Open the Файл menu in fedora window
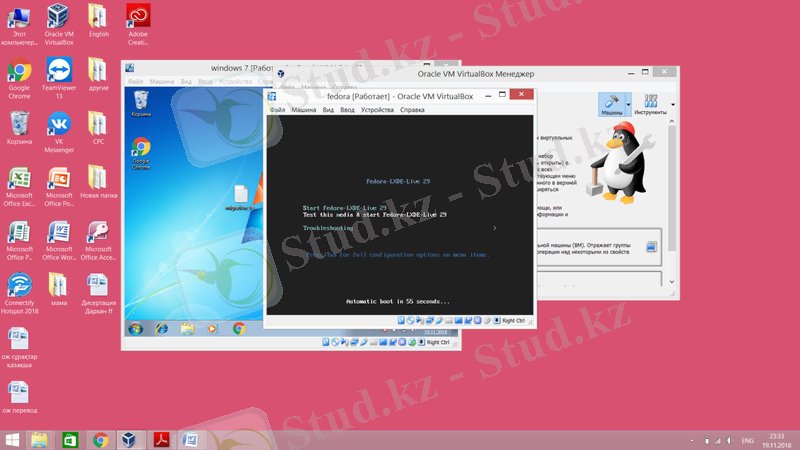 [278, 110]
